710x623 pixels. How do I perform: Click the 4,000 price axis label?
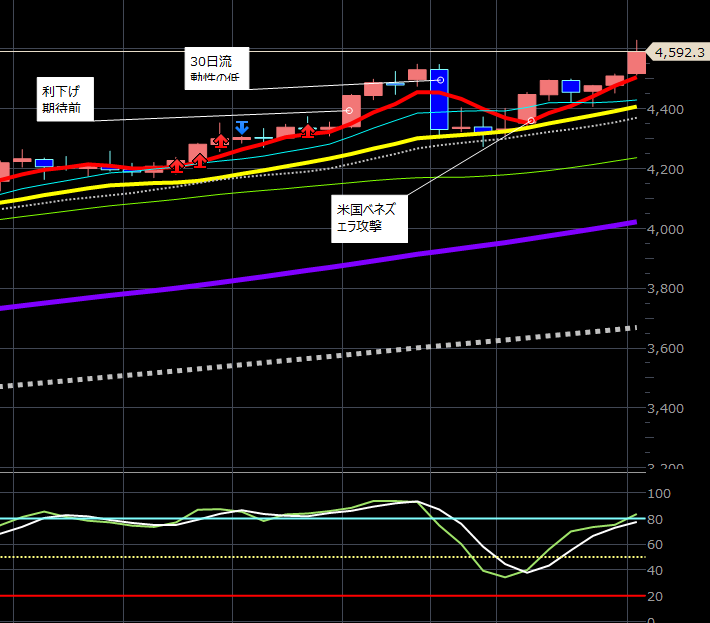[x=664, y=229]
